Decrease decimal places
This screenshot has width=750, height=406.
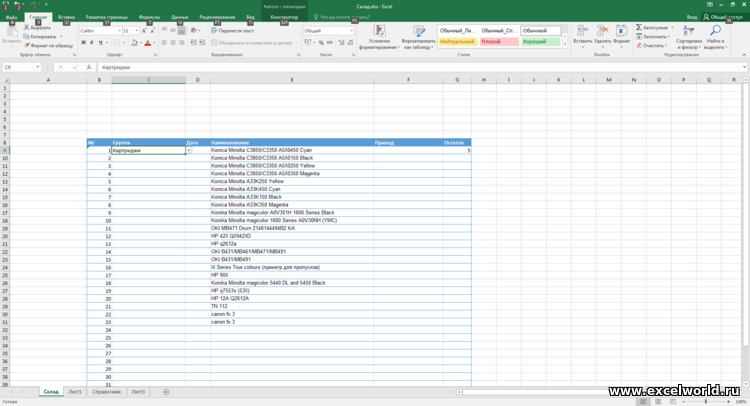click(x=350, y=43)
